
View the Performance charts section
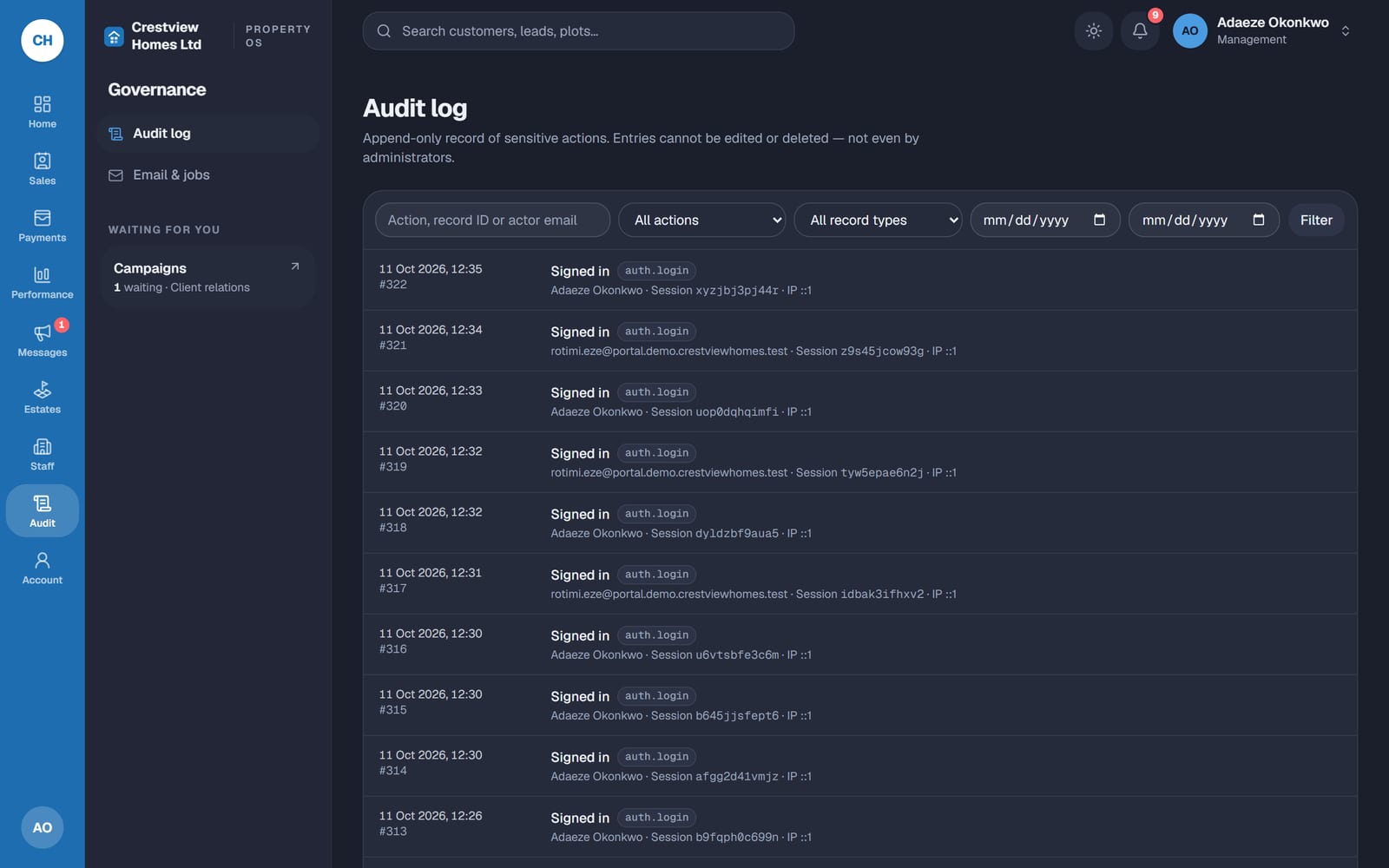(42, 283)
